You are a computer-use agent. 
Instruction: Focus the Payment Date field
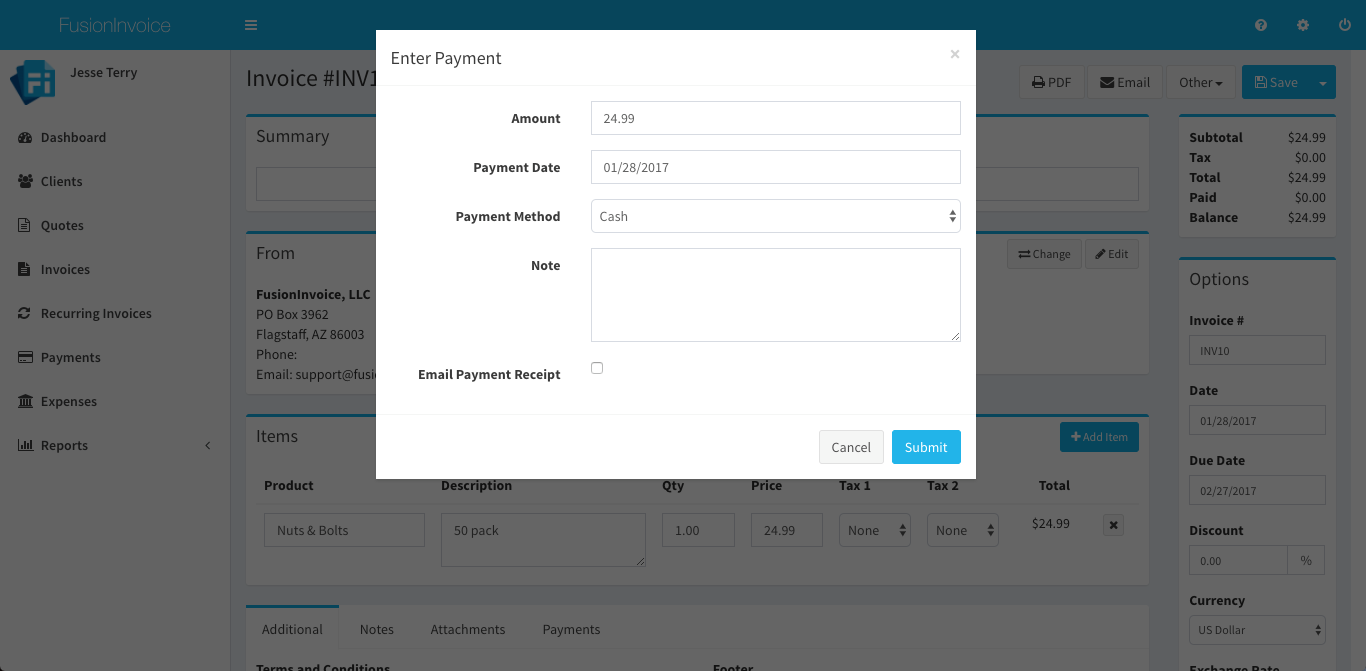pos(775,167)
